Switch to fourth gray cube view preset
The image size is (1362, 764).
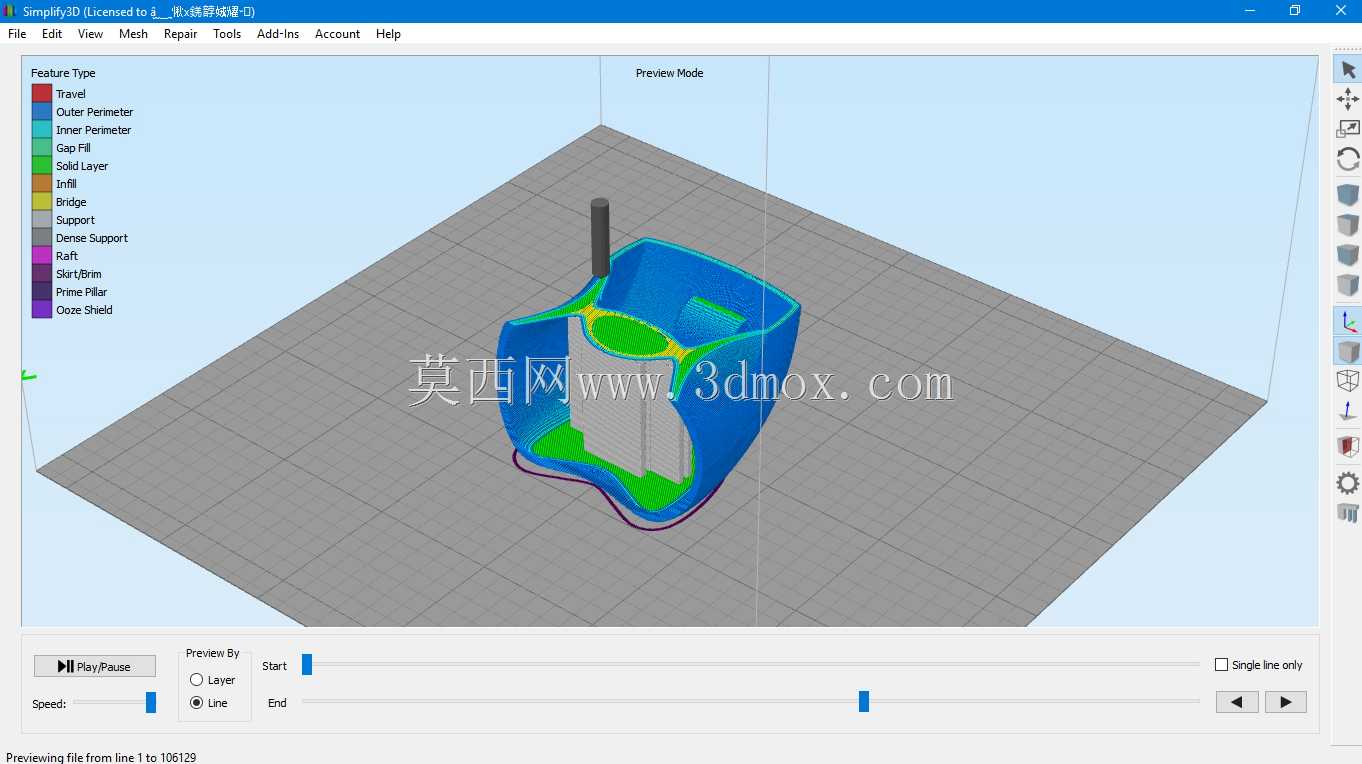(x=1348, y=285)
